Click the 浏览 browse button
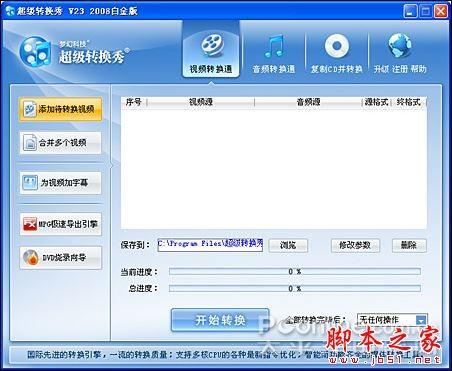Image resolution: width=452 pixels, height=371 pixels. coord(288,246)
